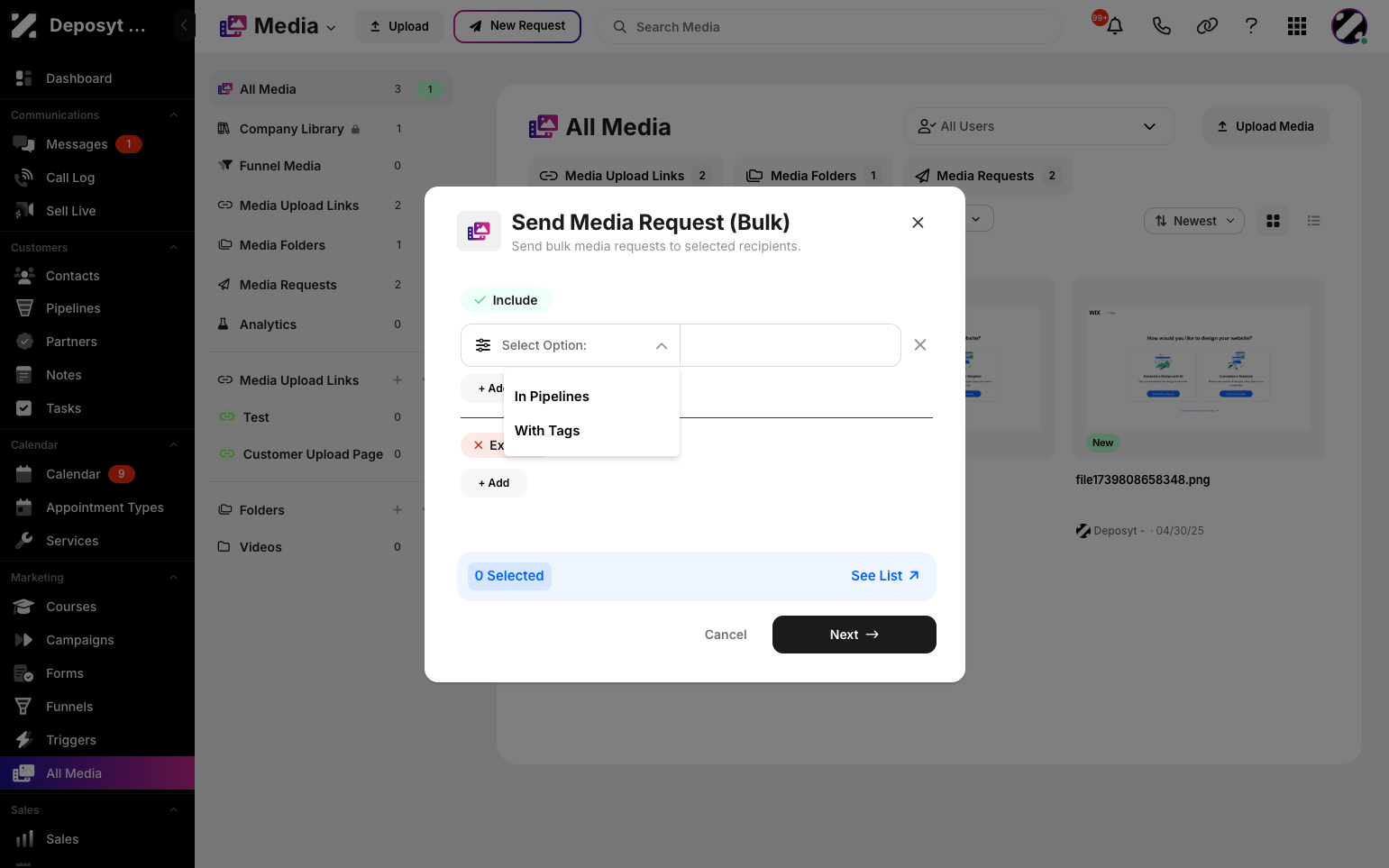Switch to Media Upload Links tab

pos(625,176)
